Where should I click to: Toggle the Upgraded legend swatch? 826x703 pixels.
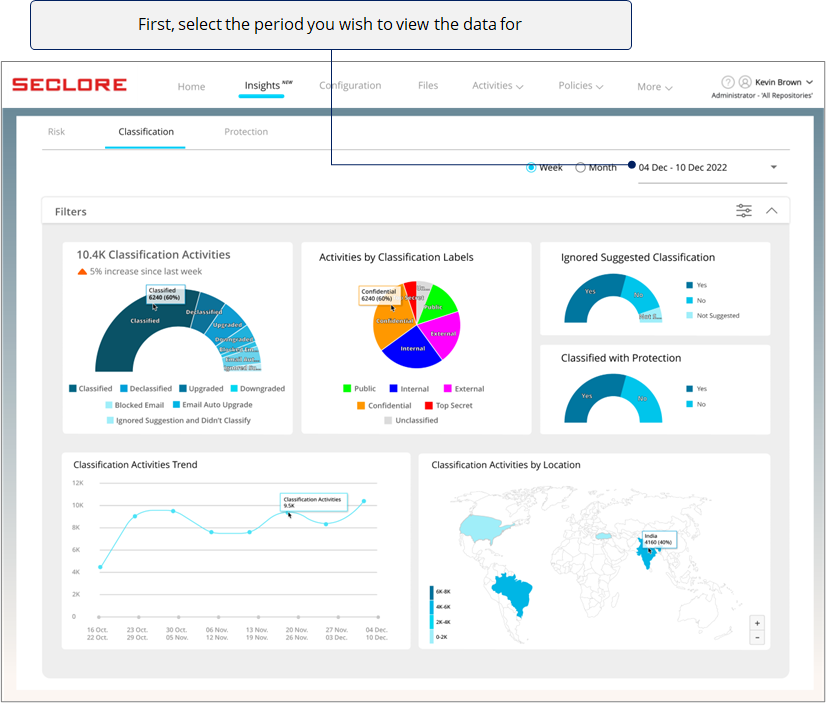point(183,389)
